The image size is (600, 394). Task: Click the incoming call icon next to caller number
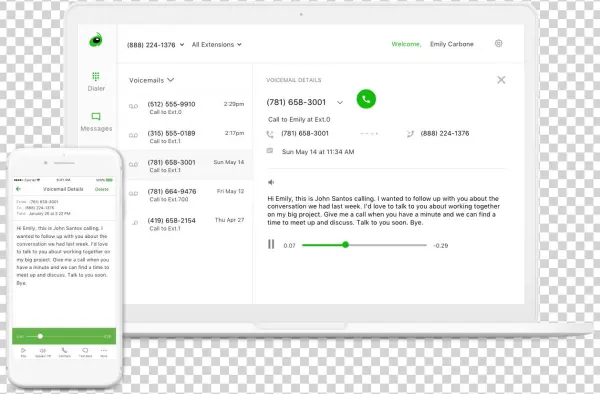point(270,134)
